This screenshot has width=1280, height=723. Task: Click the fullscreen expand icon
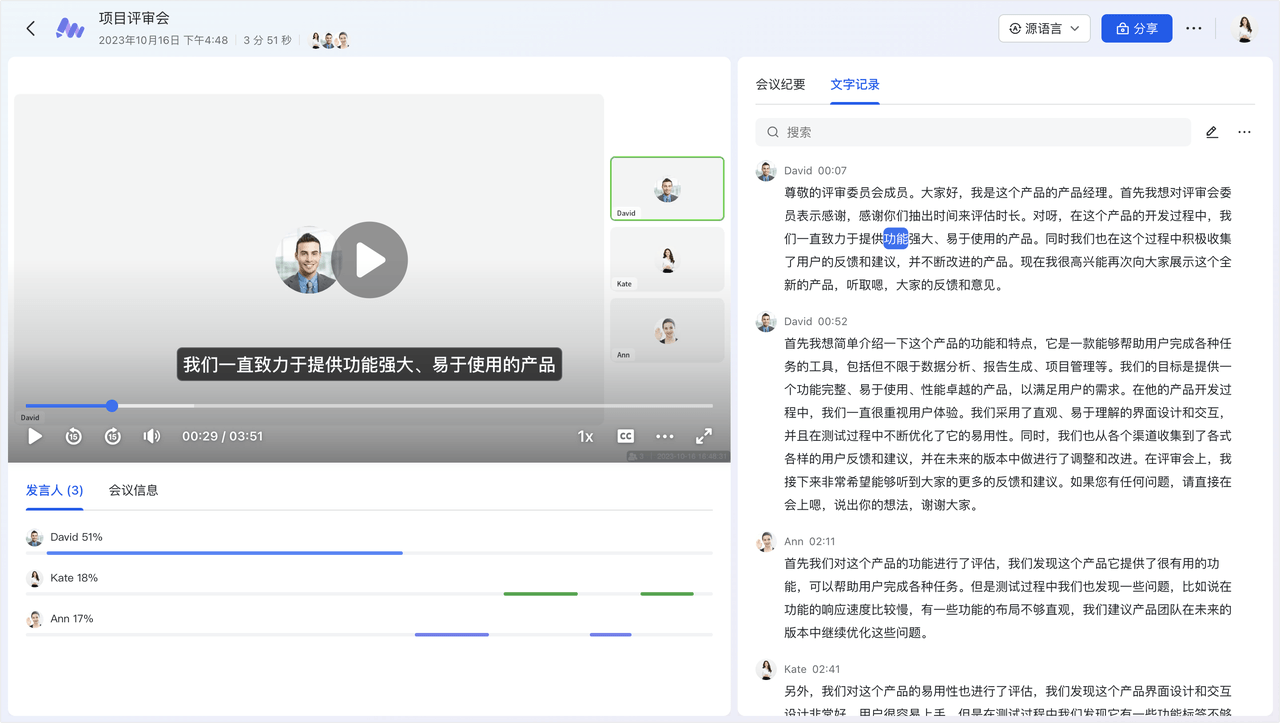point(703,436)
